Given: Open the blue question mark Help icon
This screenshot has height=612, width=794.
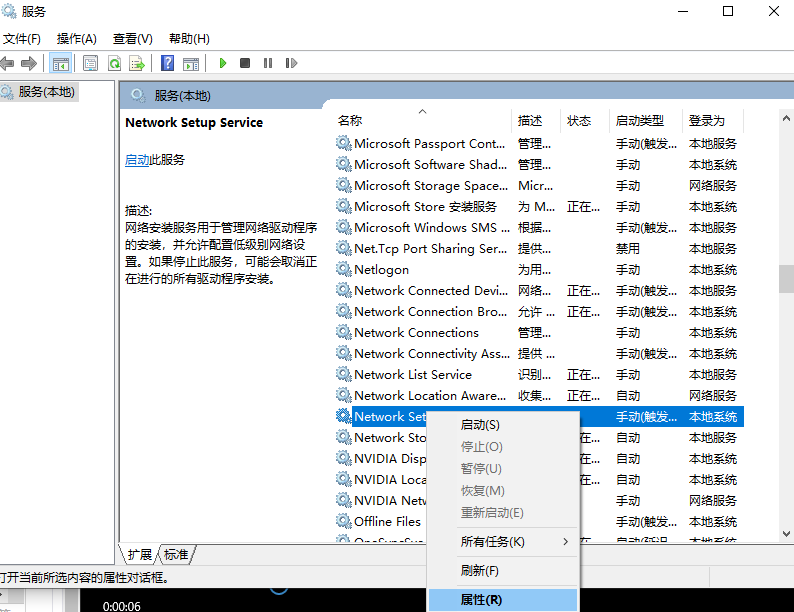Looking at the screenshot, I should click(168, 63).
